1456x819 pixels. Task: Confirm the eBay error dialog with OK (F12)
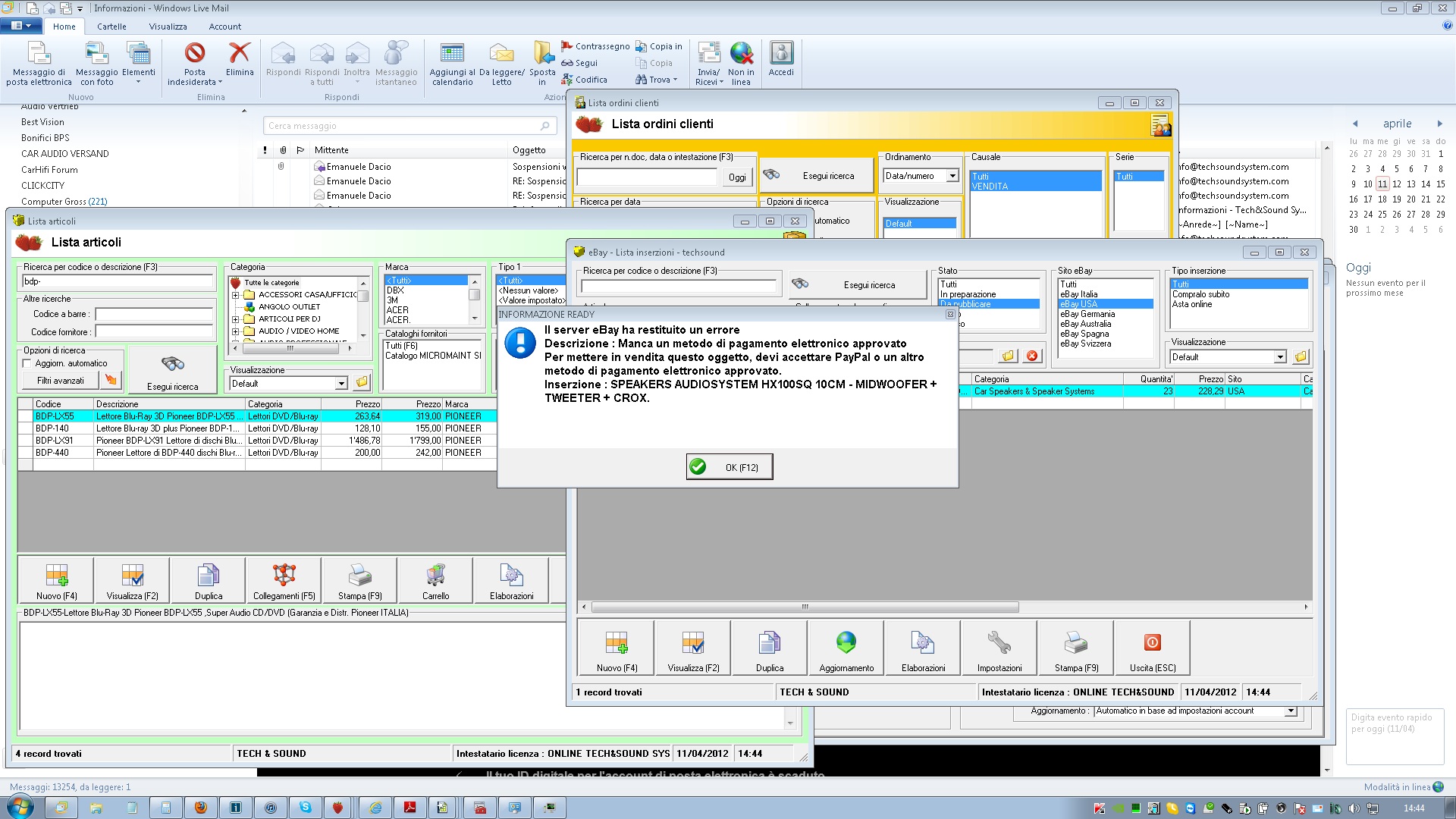tap(730, 467)
